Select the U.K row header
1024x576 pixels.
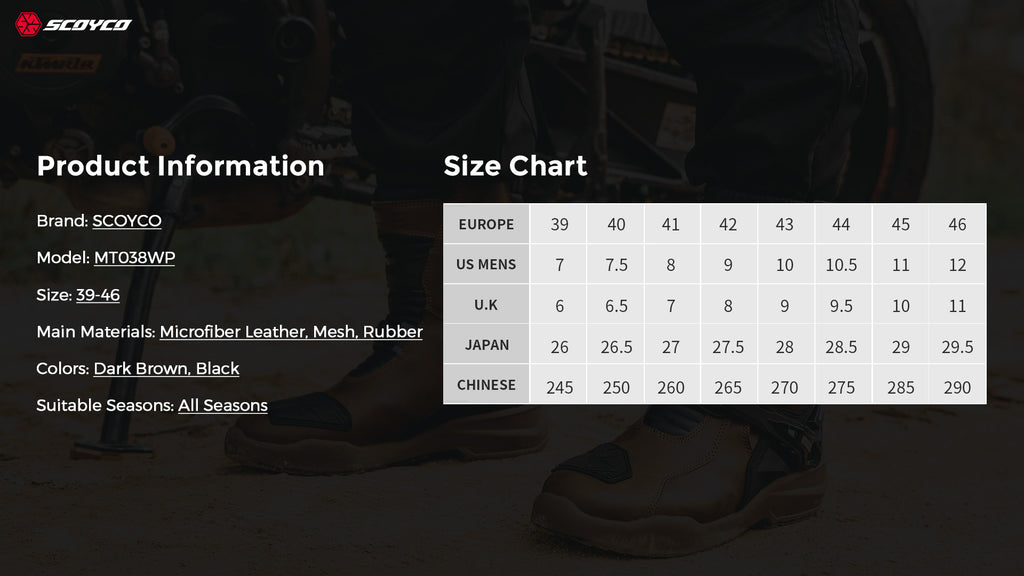pyautogui.click(x=487, y=305)
